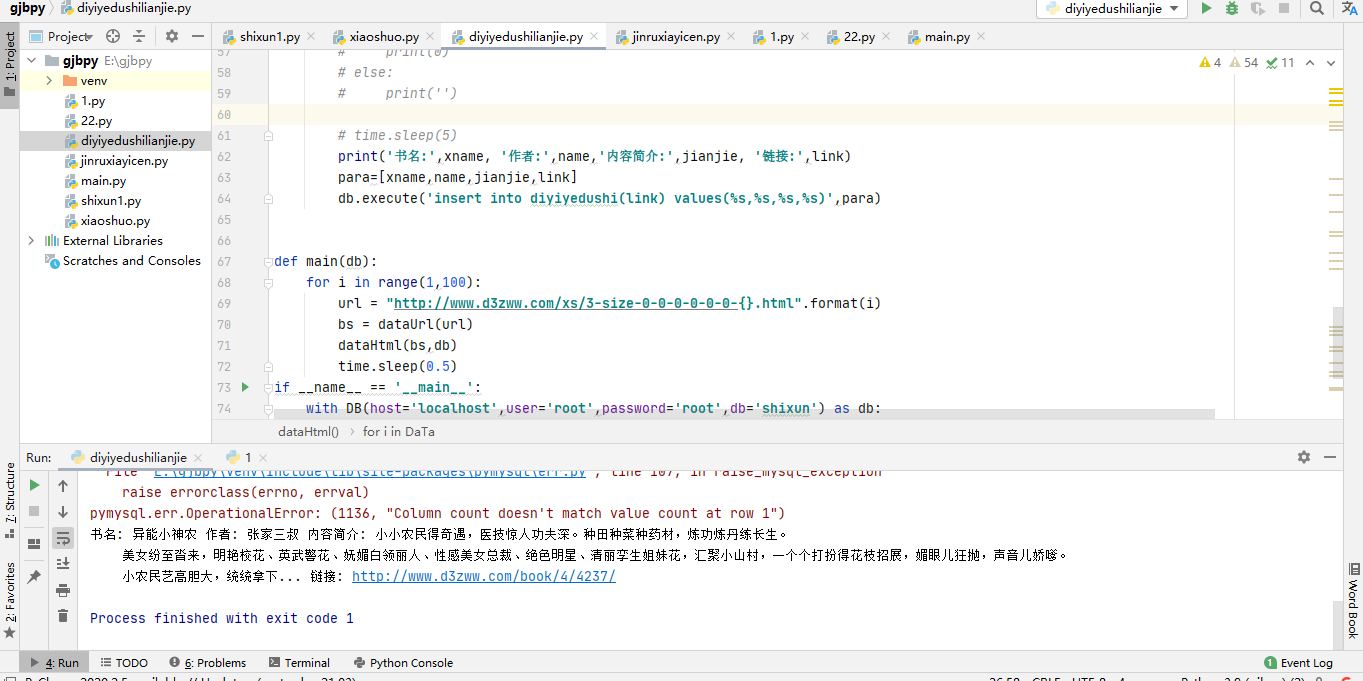Open run configuration dropdown diyiyedushilianjie
1363x681 pixels.
tap(1112, 9)
